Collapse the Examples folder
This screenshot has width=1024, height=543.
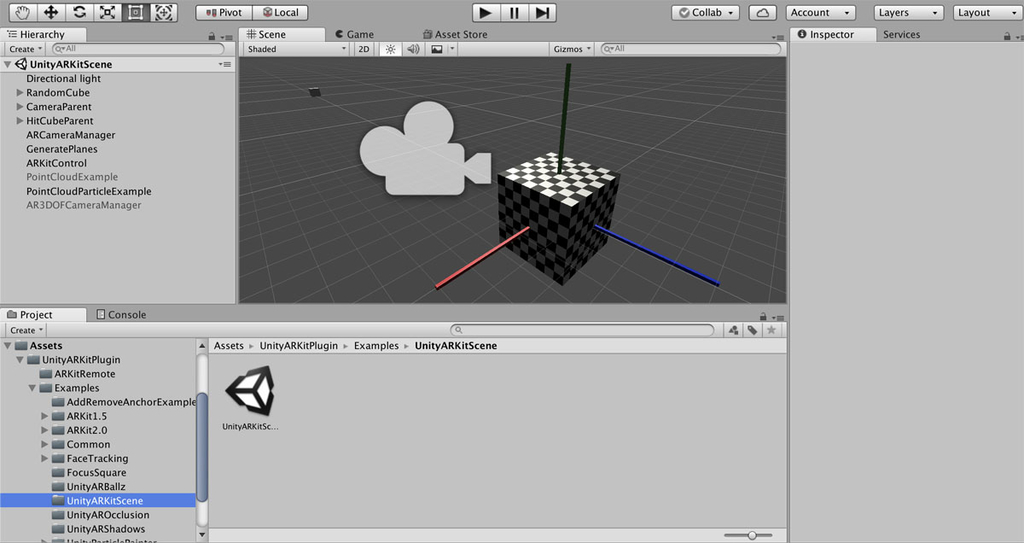click(x=32, y=388)
